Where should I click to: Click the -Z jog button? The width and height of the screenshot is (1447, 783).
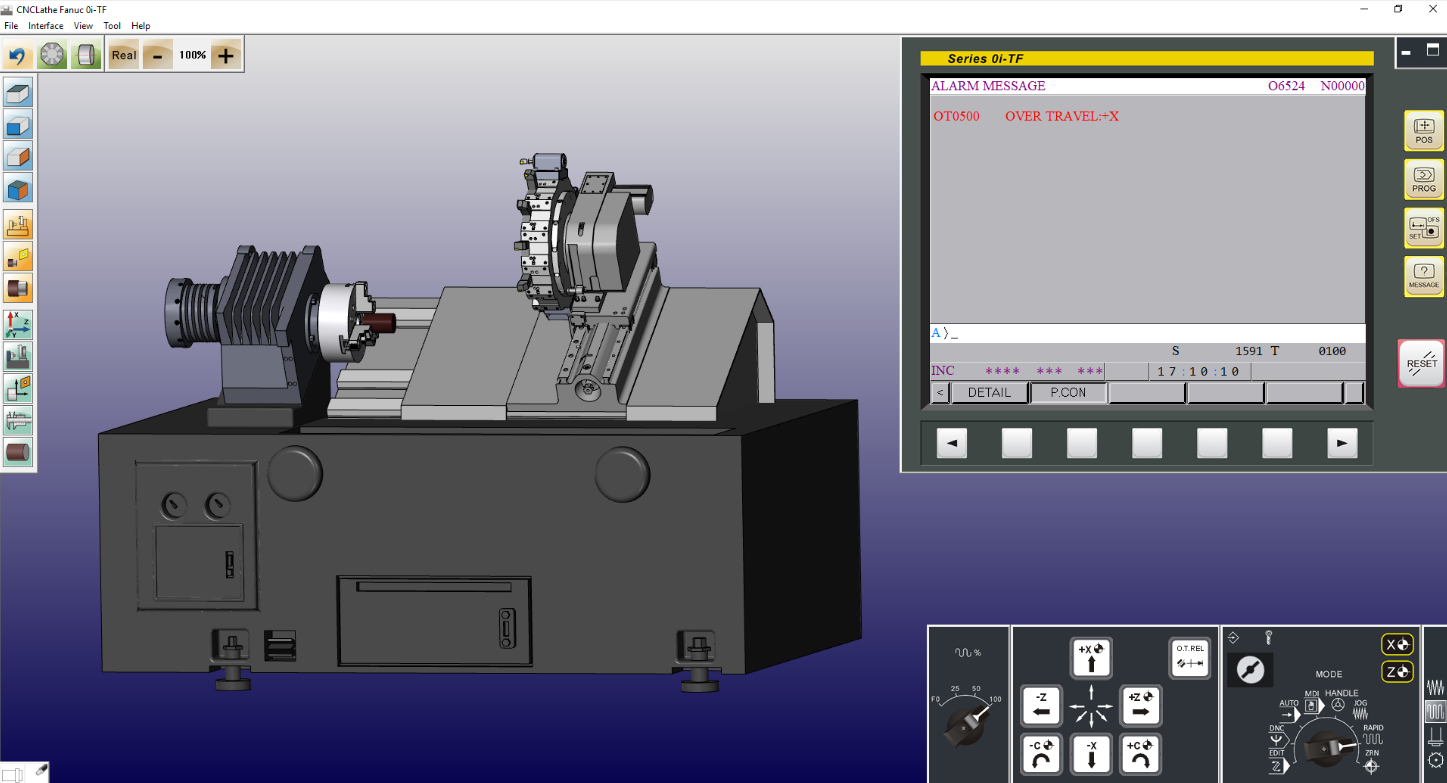(1041, 706)
